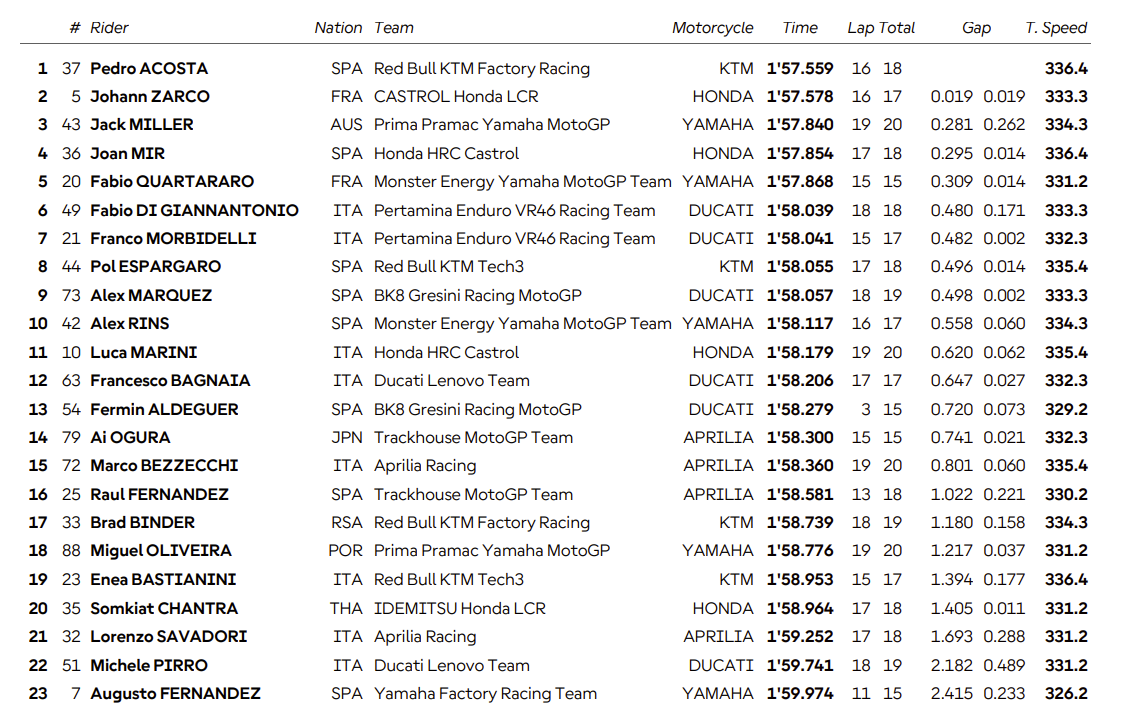Click Jack MILLER's team Prima Pramac Yamaha

click(491, 125)
